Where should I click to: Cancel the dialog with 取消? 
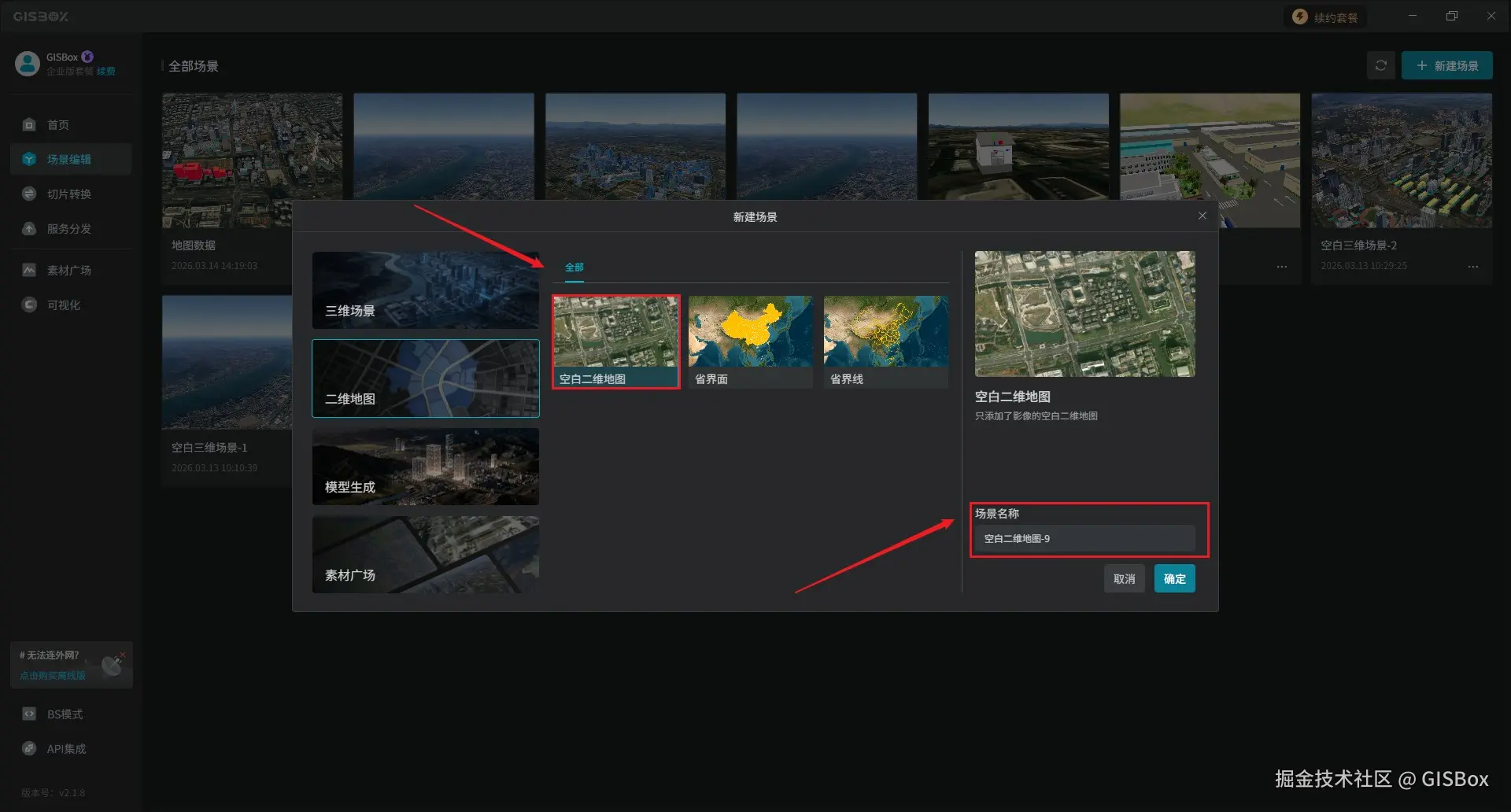(1125, 579)
